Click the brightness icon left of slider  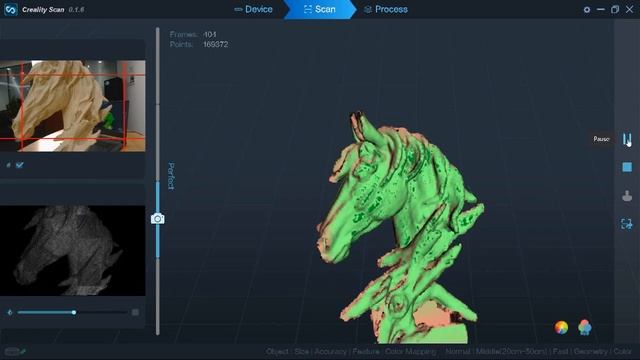point(10,312)
